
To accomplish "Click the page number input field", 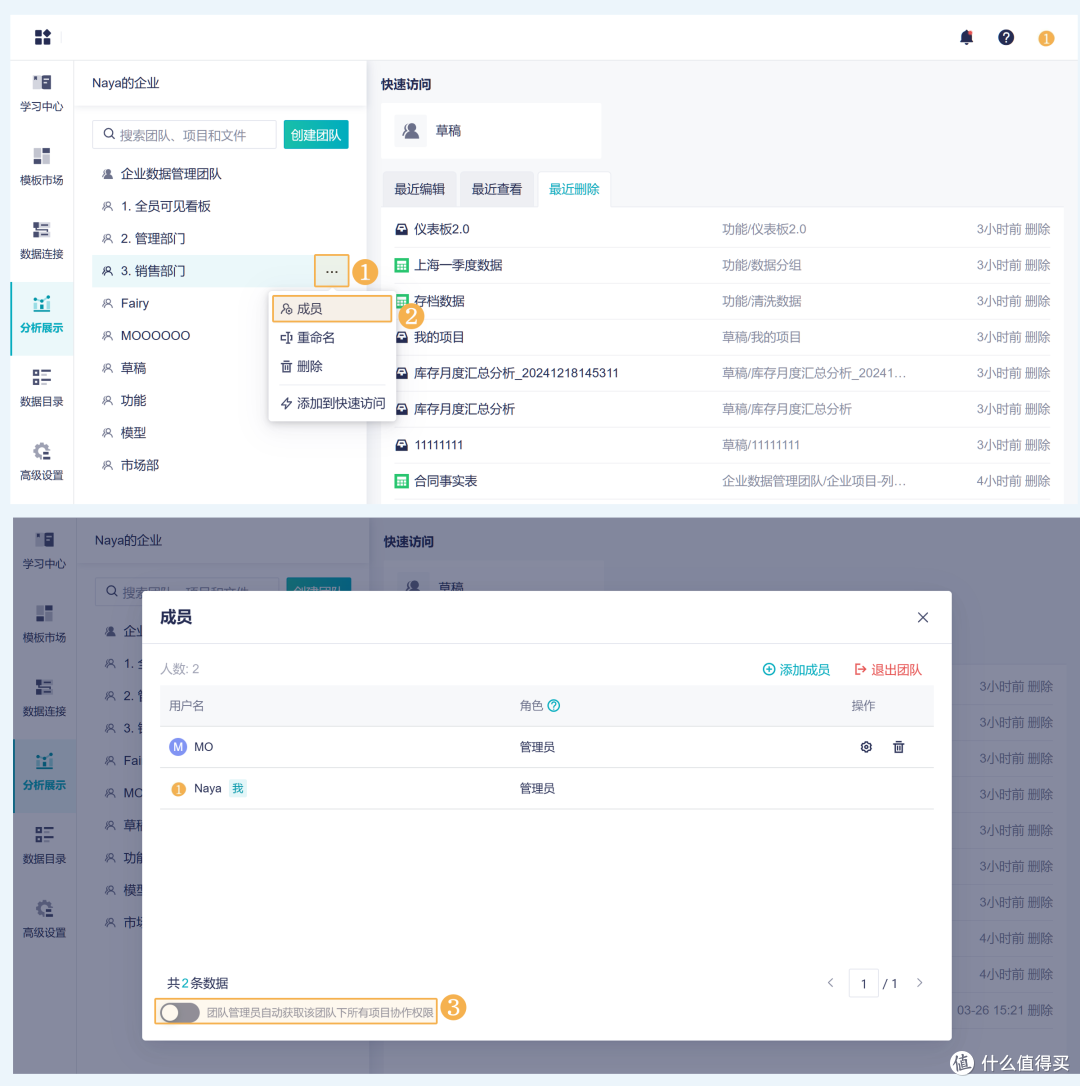I will [x=863, y=983].
